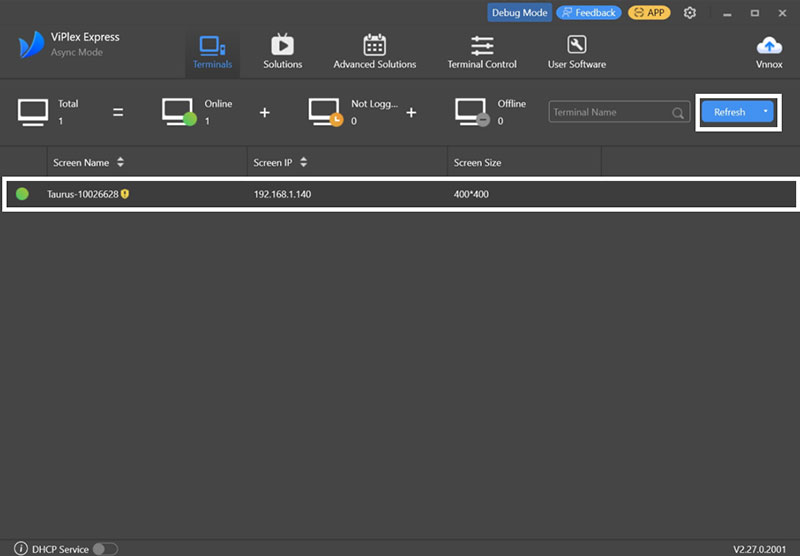Filter by Online terminals icon
This screenshot has height=556, width=800.
pos(179,112)
